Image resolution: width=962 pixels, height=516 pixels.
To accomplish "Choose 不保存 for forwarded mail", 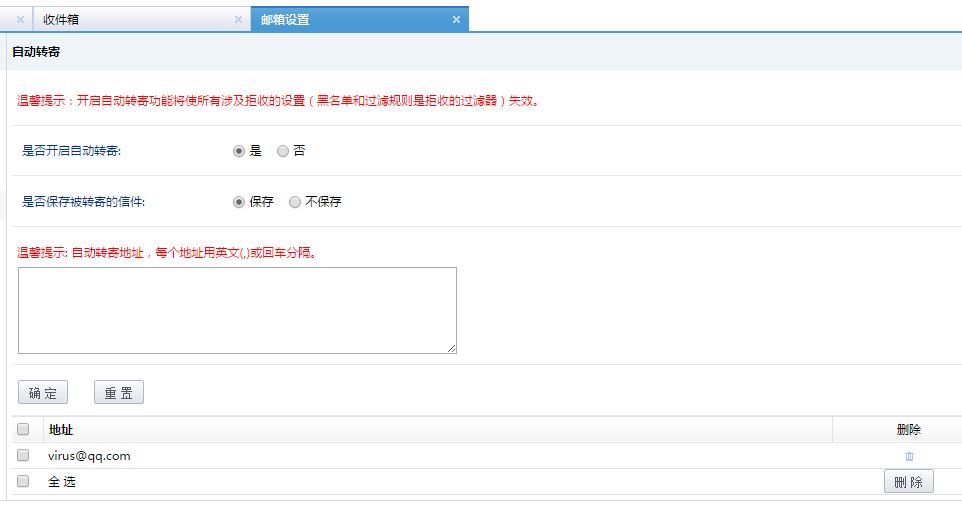I will coord(294,202).
